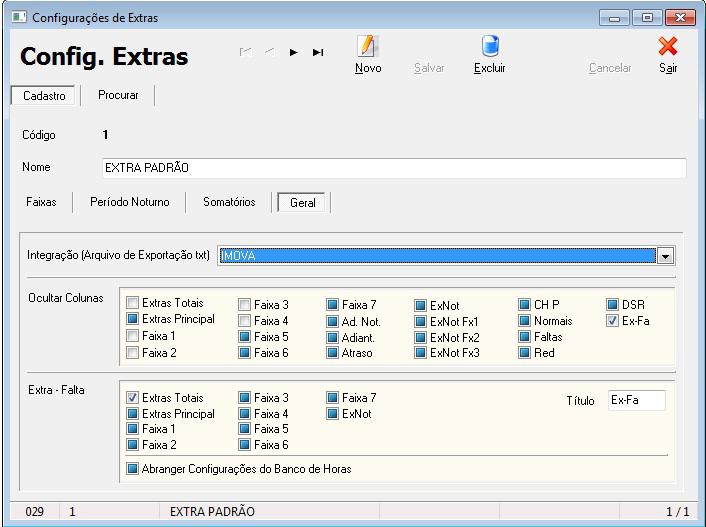Image resolution: width=706 pixels, height=527 pixels.
Task: Click the Cancelar button
Action: pos(610,68)
